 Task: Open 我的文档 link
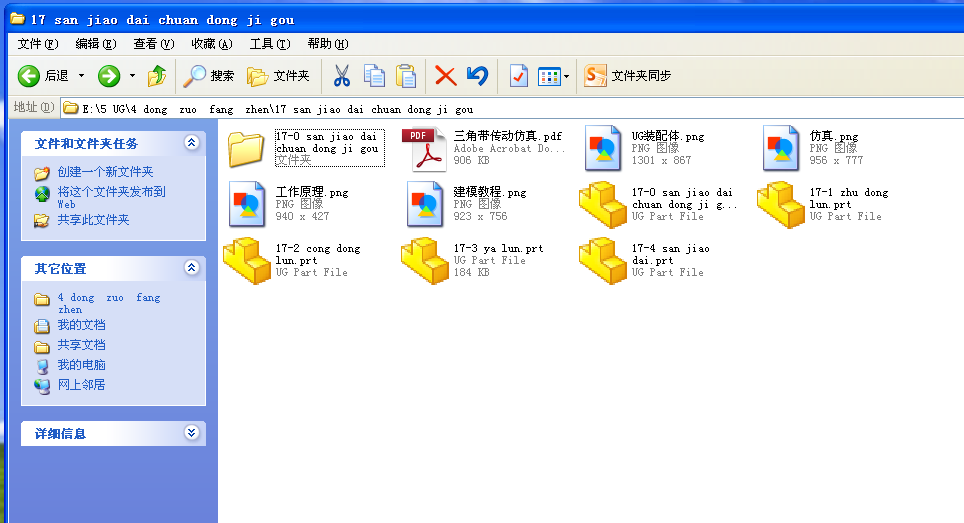tap(81, 325)
